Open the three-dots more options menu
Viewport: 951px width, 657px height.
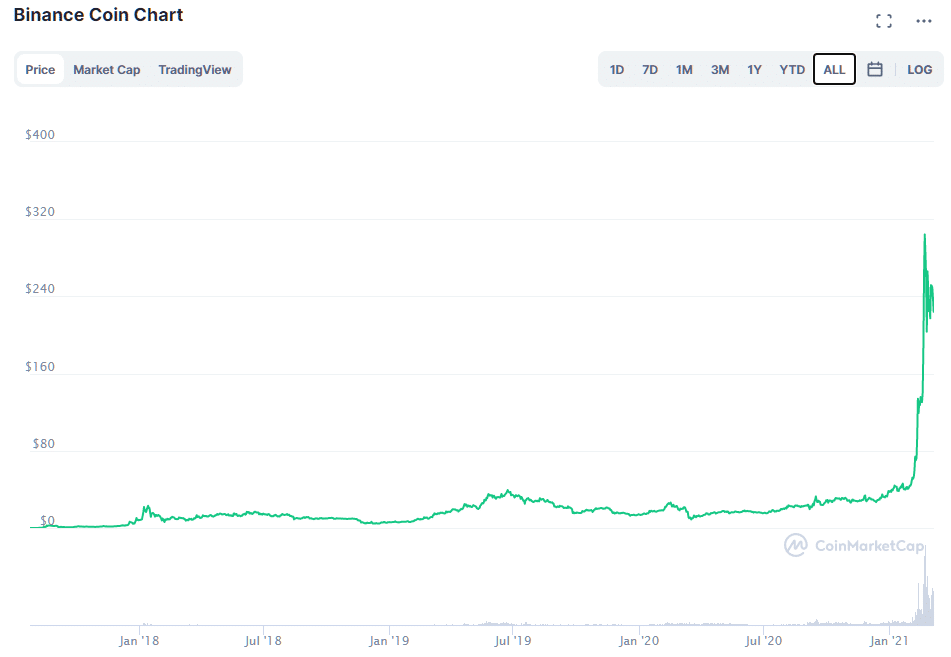coord(923,21)
